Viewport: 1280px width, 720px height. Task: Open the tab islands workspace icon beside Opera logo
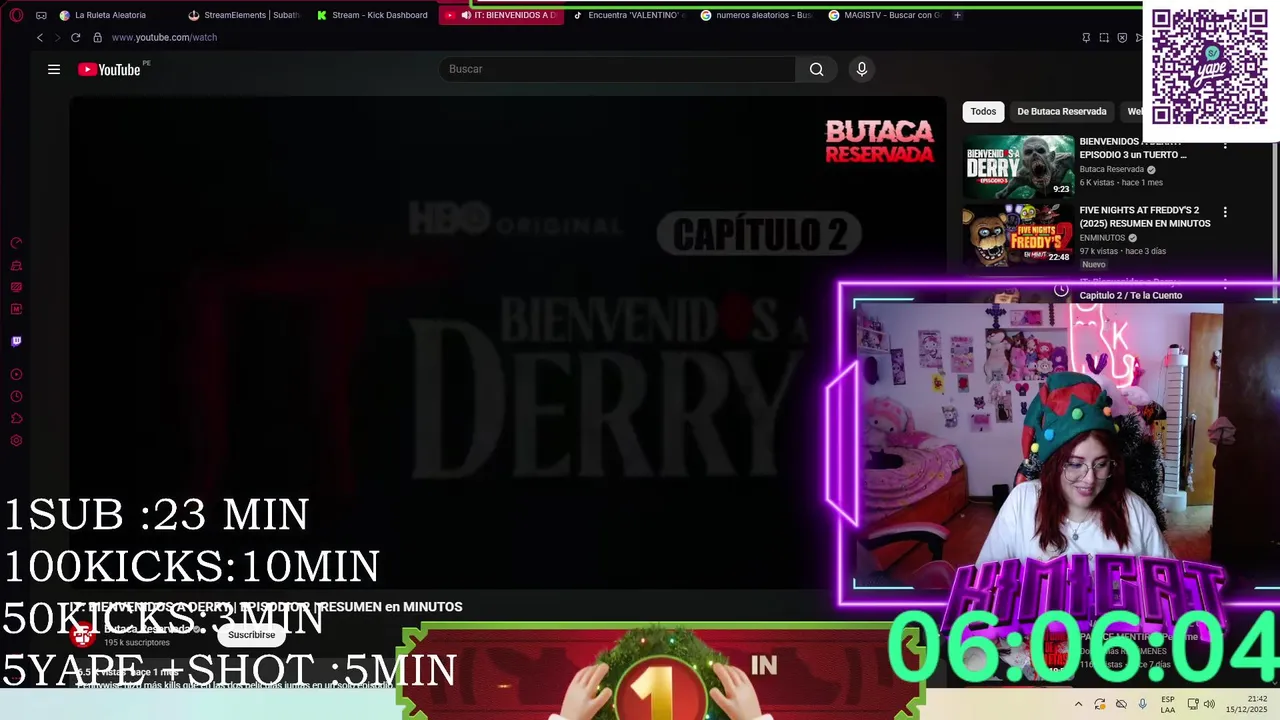[x=41, y=15]
